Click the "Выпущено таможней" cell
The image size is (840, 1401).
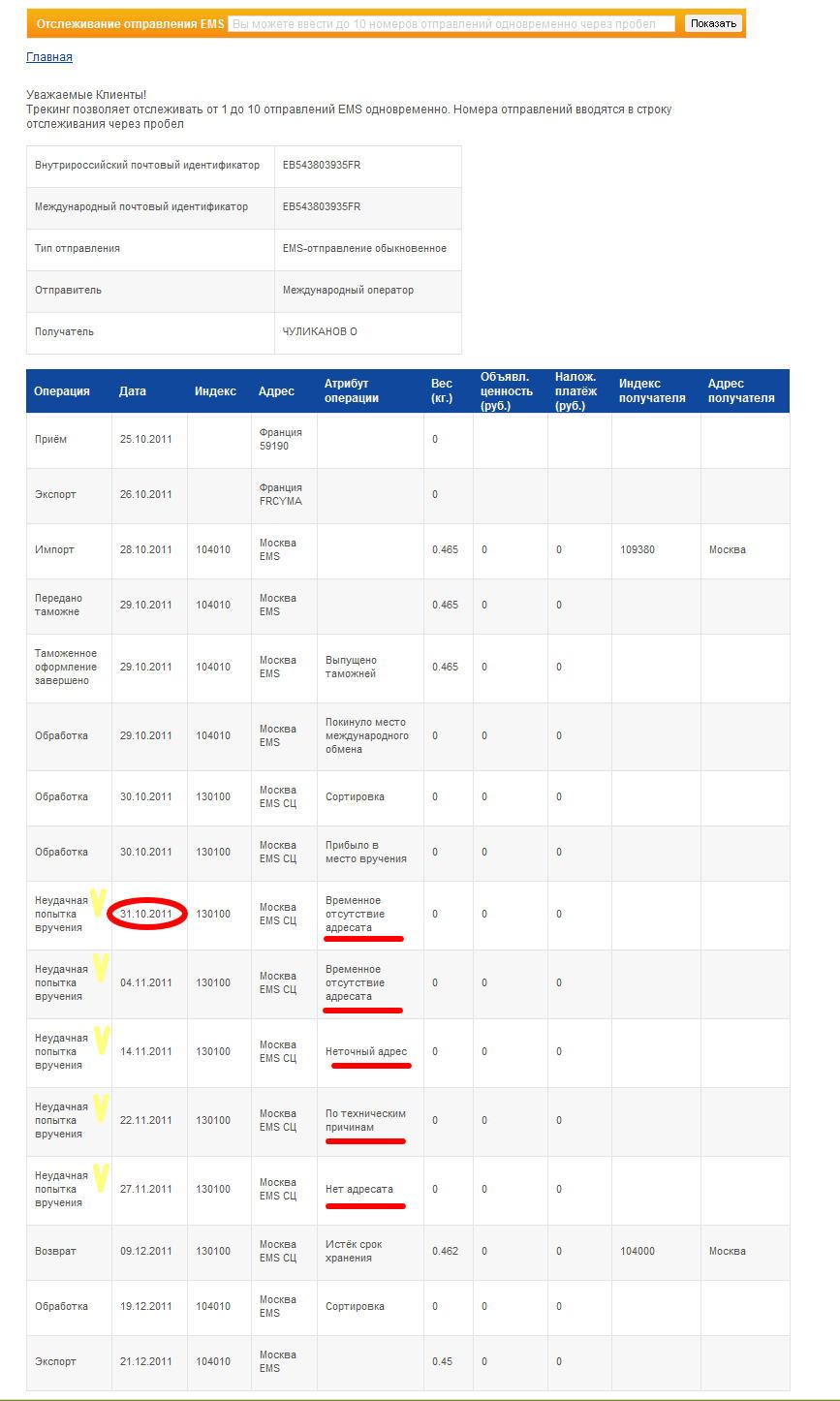point(351,667)
